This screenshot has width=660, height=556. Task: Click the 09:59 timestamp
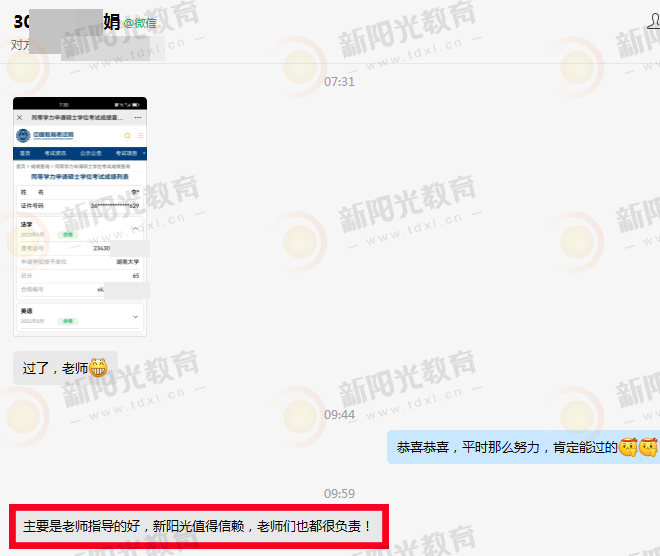(x=339, y=493)
